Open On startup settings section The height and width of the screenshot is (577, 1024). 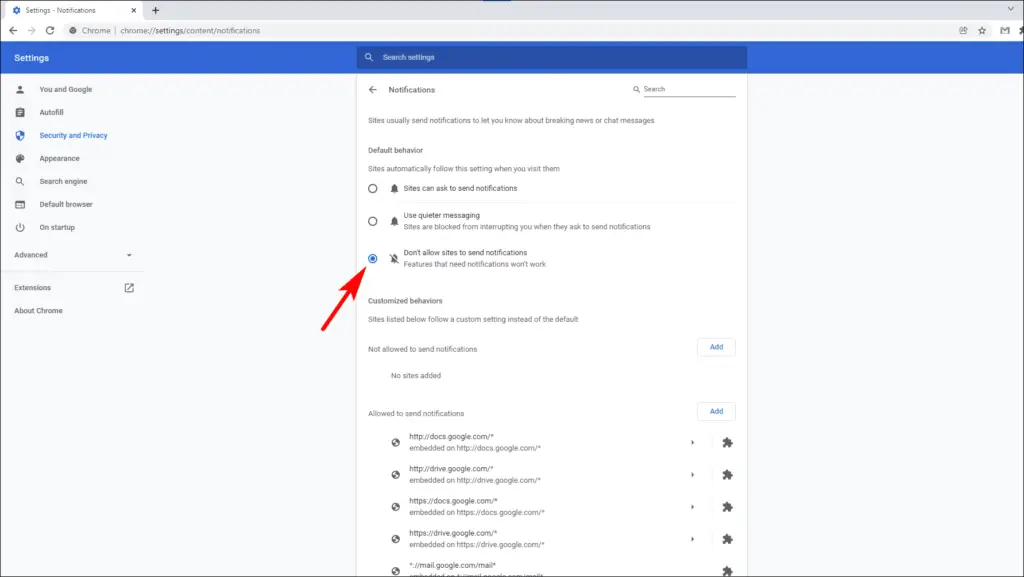pos(57,227)
